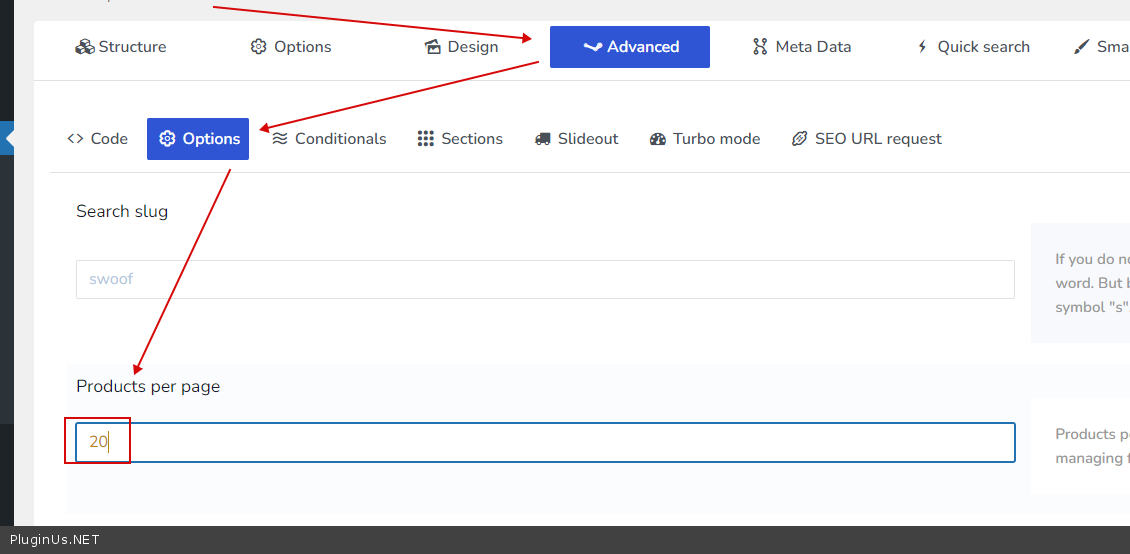
Task: Click the Slideout truck icon
Action: pos(543,139)
